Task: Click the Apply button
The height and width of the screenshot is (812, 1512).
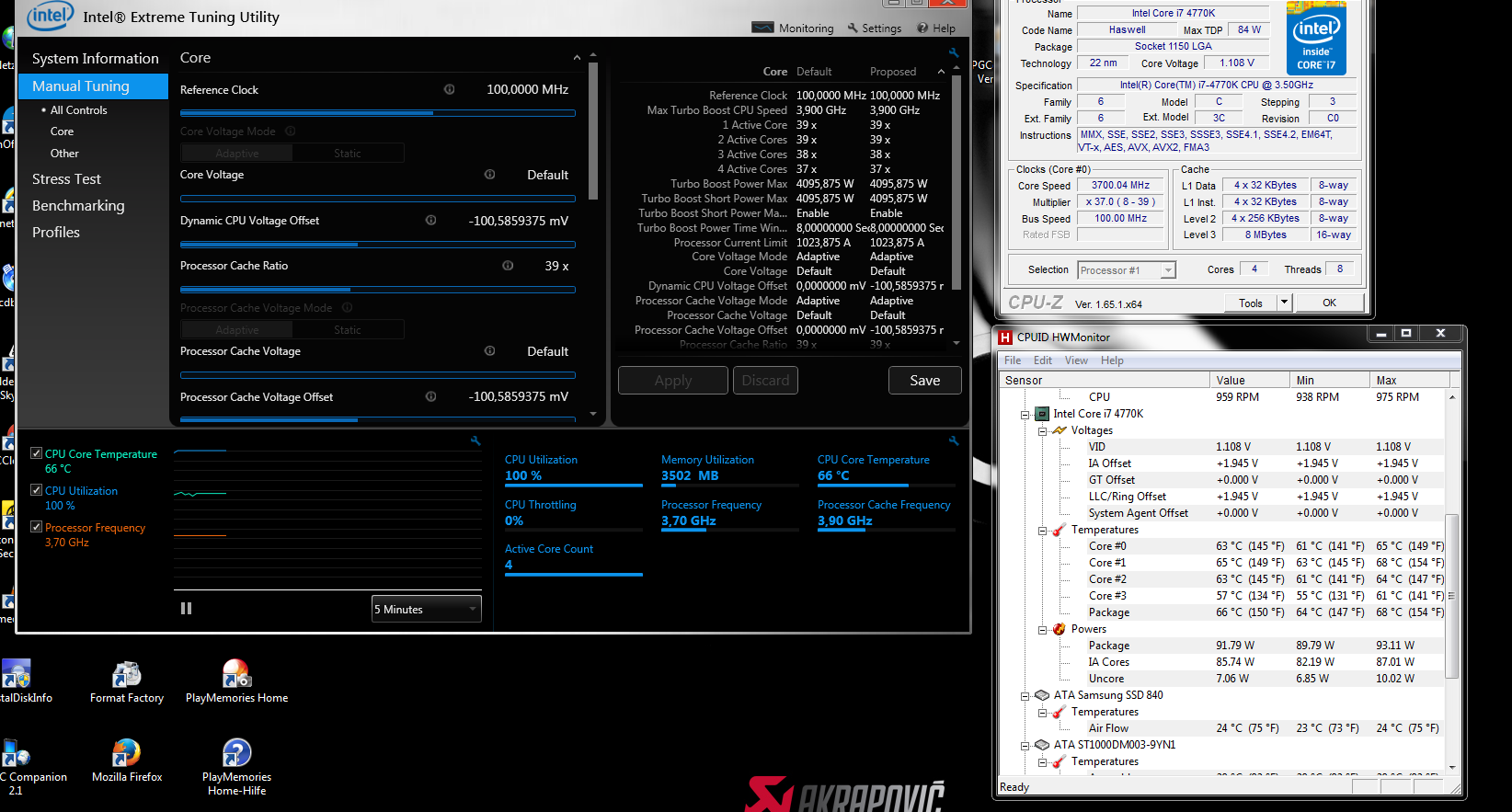Action: click(673, 380)
